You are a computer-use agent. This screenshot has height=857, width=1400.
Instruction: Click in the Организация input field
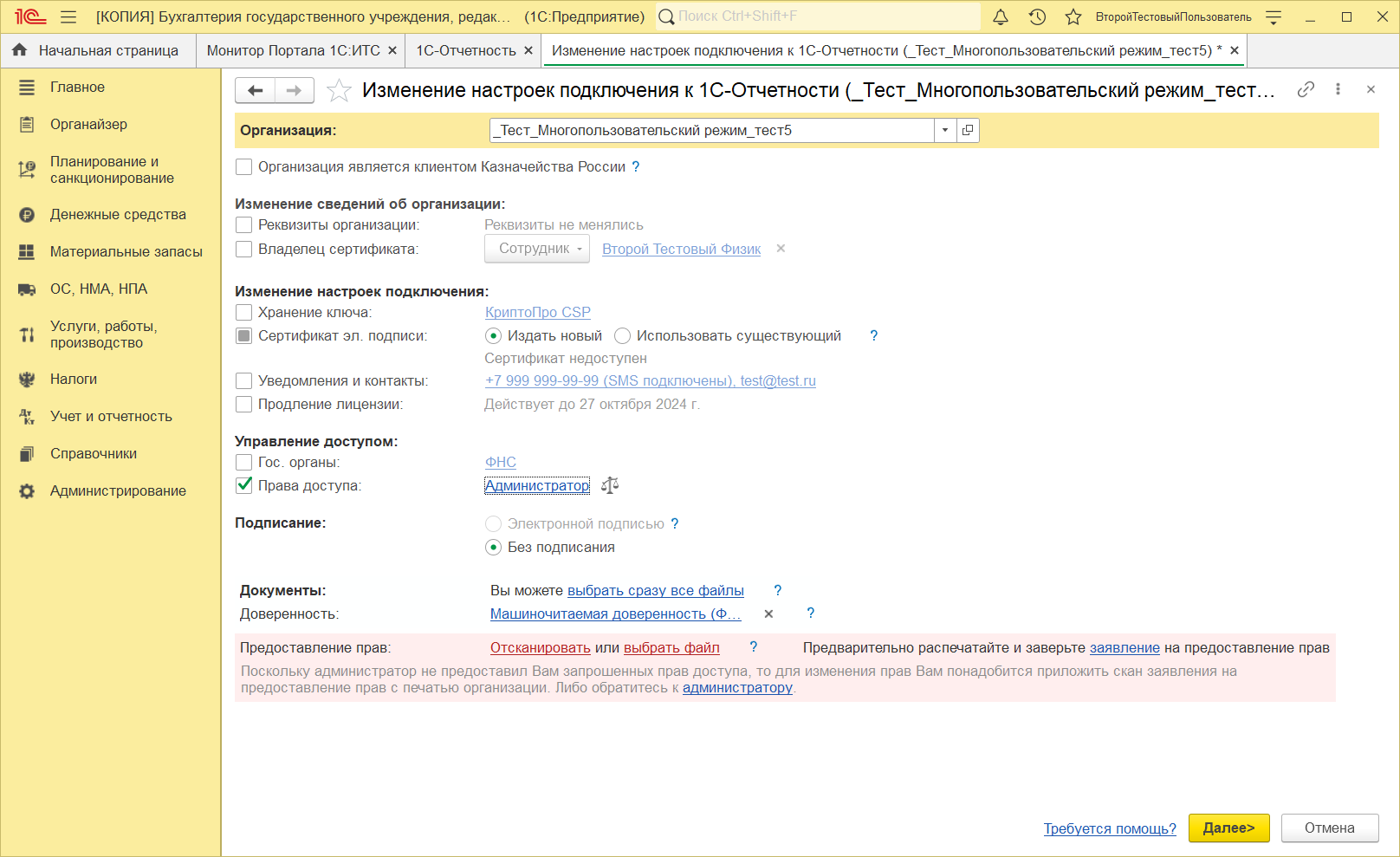(712, 130)
